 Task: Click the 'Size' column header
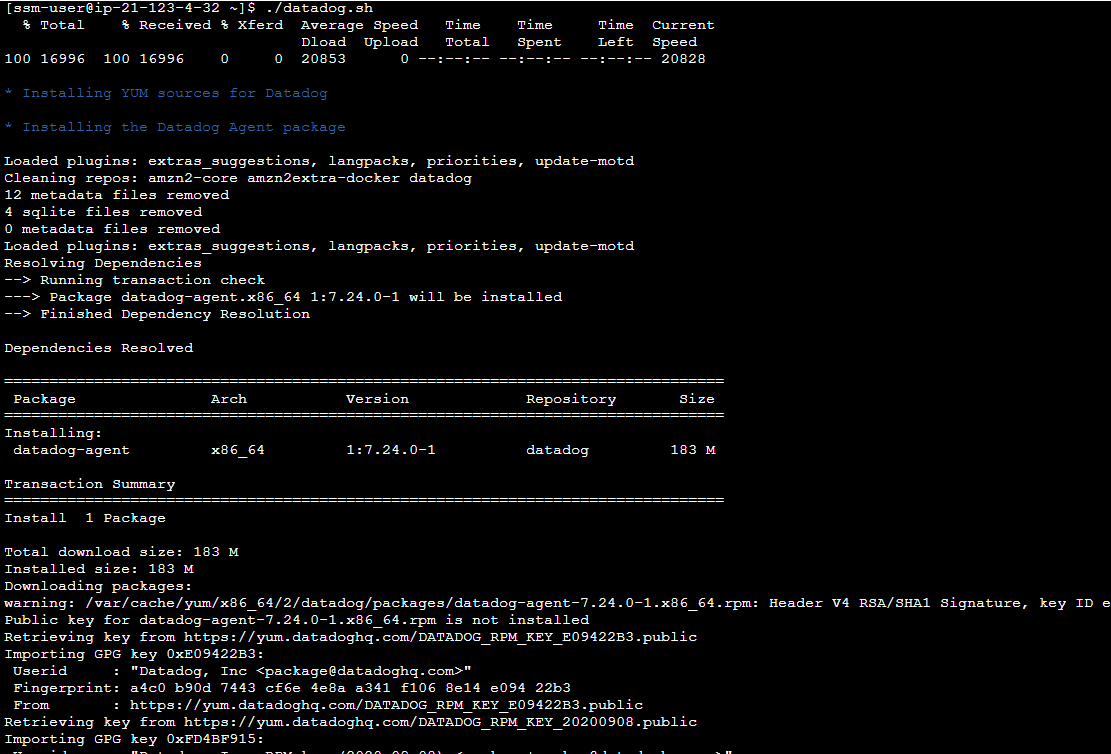pyautogui.click(x=697, y=399)
